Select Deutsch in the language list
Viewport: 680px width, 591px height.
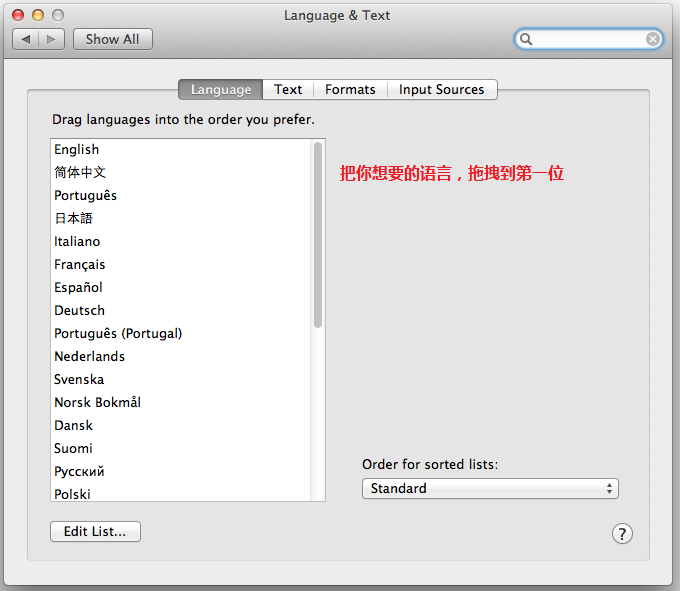tap(79, 310)
